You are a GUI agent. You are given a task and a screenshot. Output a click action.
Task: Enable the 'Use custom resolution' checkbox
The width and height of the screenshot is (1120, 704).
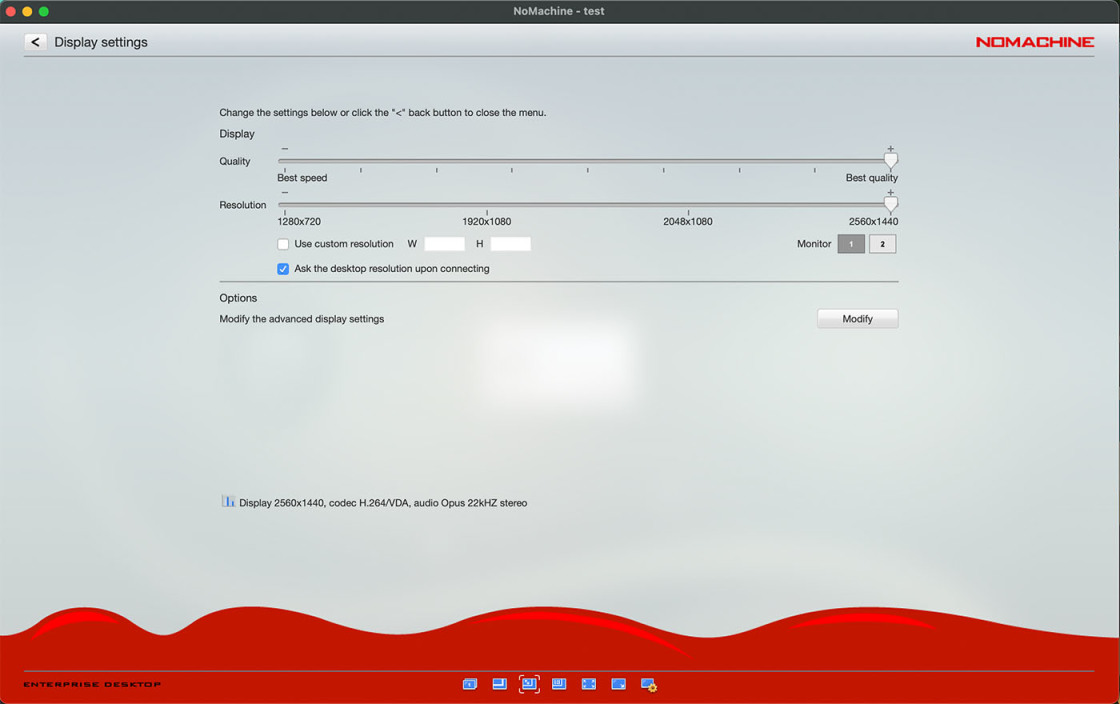point(283,244)
